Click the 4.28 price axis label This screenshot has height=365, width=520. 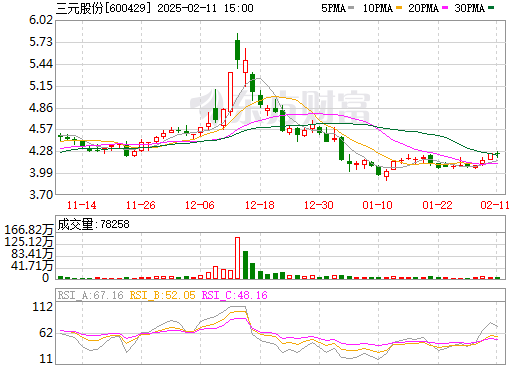click(x=41, y=151)
